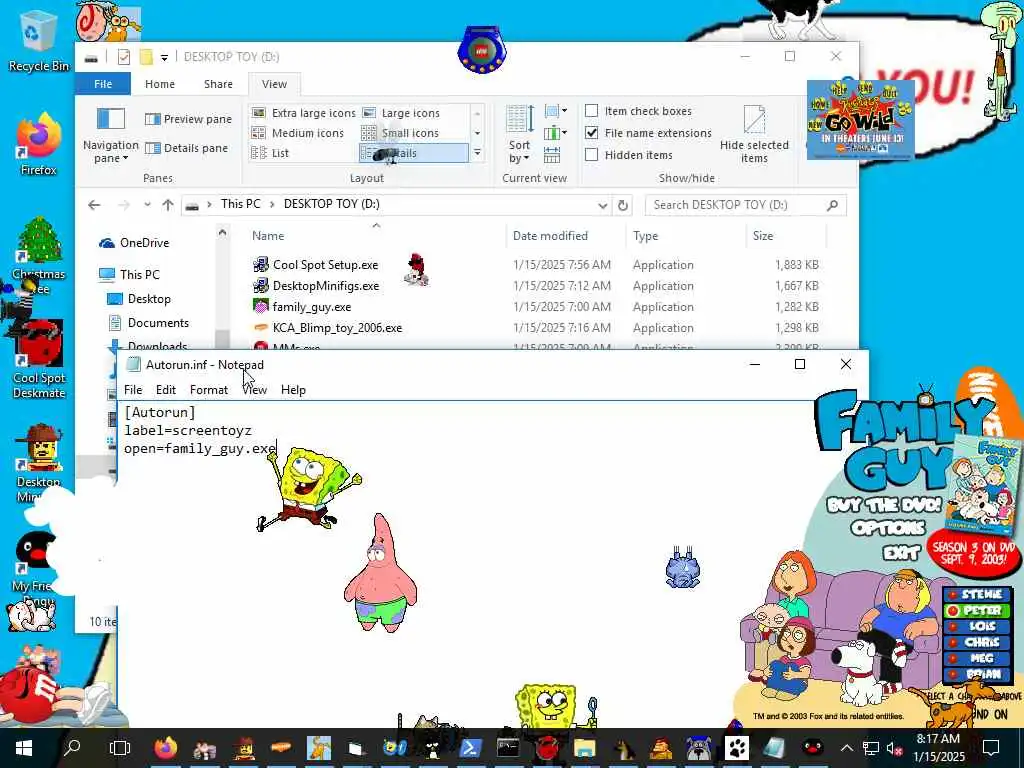1024x768 pixels.
Task: Open the Add columns dropdown in Current view
Action: click(x=556, y=133)
